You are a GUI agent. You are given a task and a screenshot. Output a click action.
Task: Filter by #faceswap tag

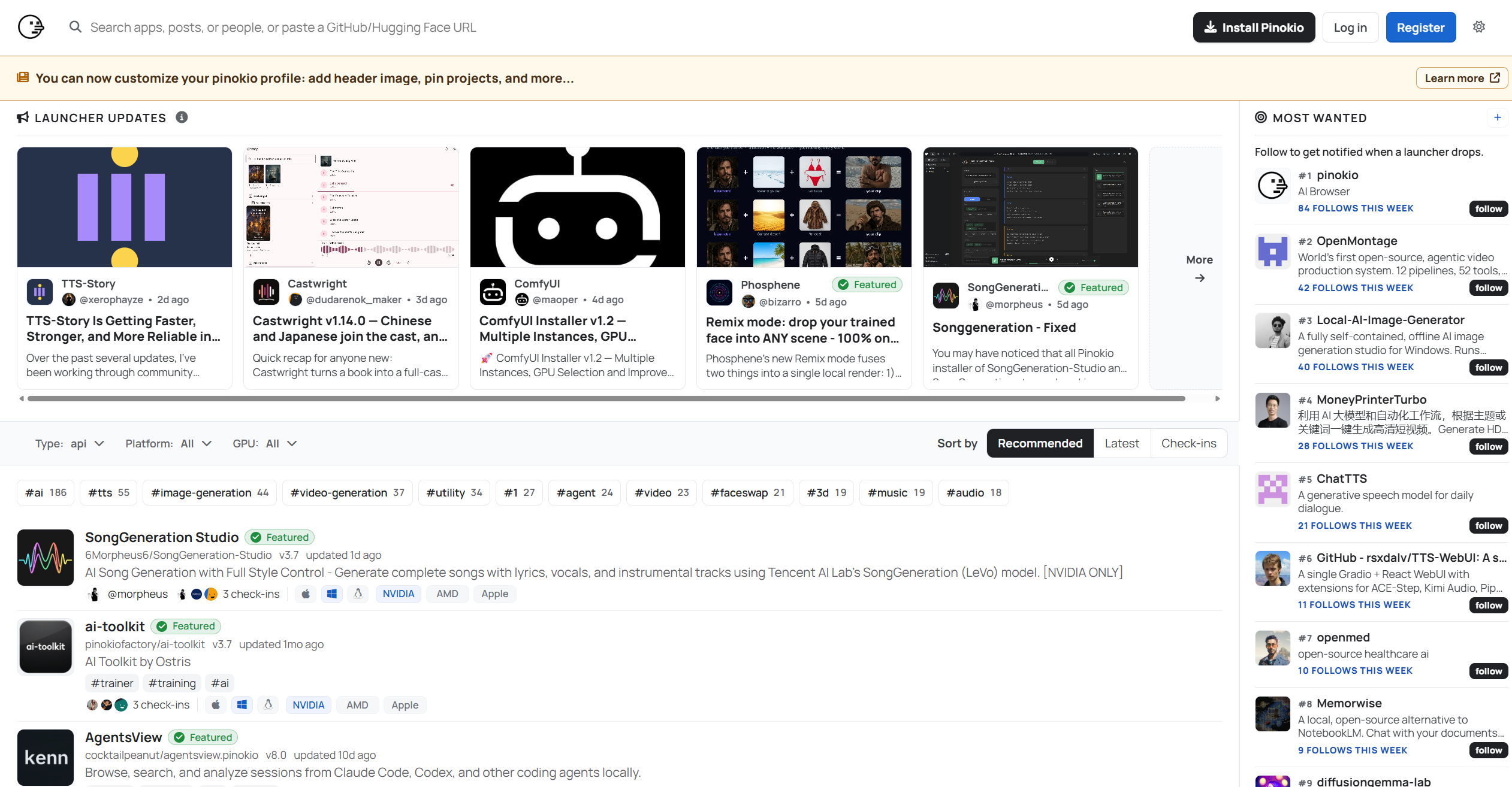[747, 492]
